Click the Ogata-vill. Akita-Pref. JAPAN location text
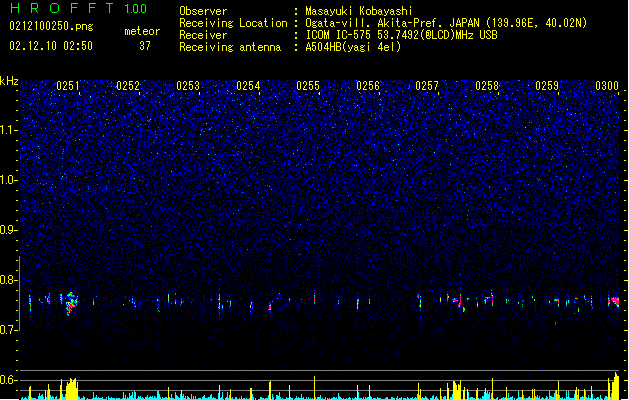The height and width of the screenshot is (400, 629). click(446, 23)
